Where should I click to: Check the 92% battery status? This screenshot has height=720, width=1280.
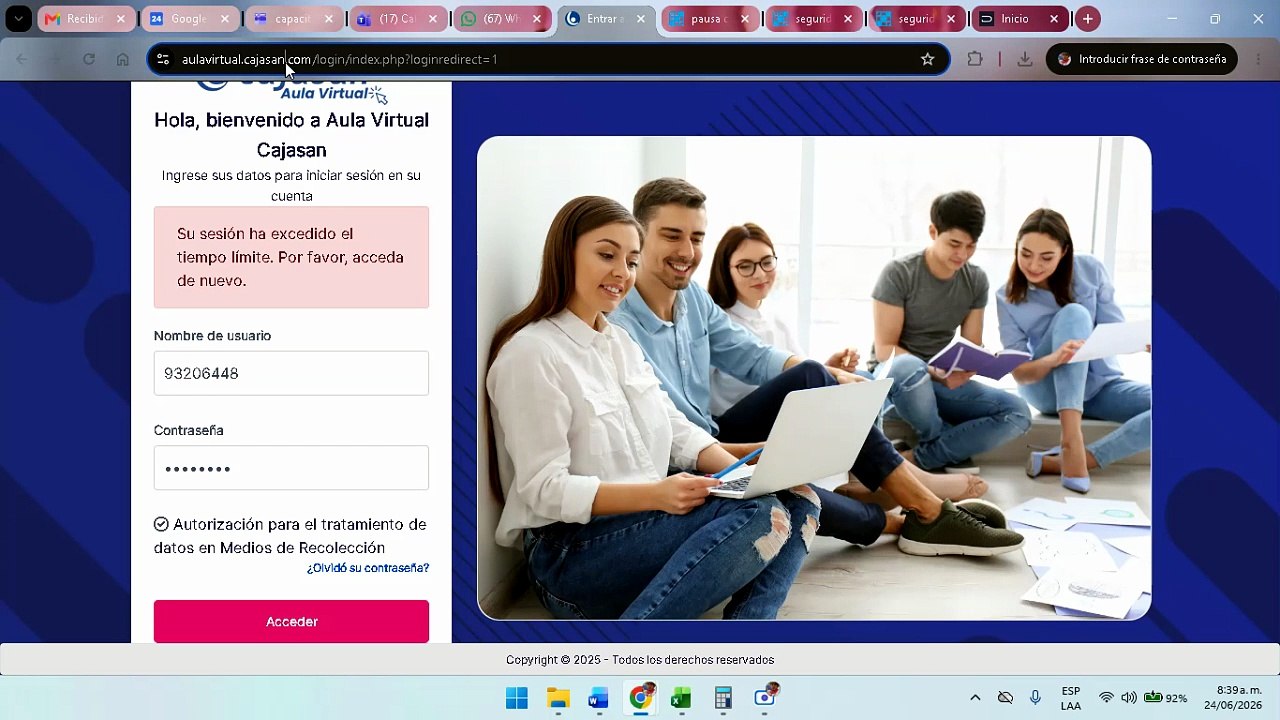(x=1166, y=698)
